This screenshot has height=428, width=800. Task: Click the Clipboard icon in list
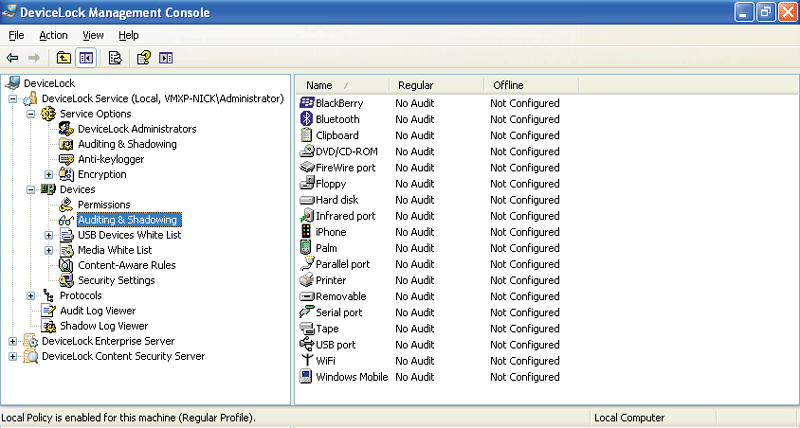coord(306,135)
